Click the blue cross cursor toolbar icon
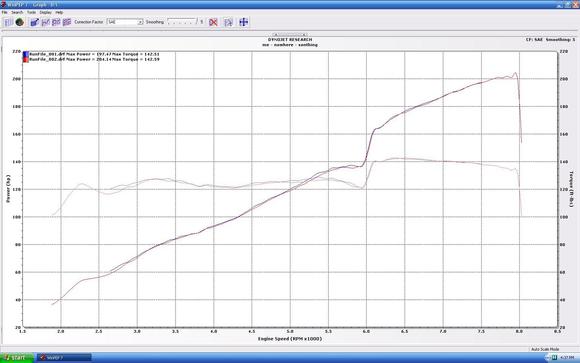This screenshot has width=580, height=363. [243, 22]
